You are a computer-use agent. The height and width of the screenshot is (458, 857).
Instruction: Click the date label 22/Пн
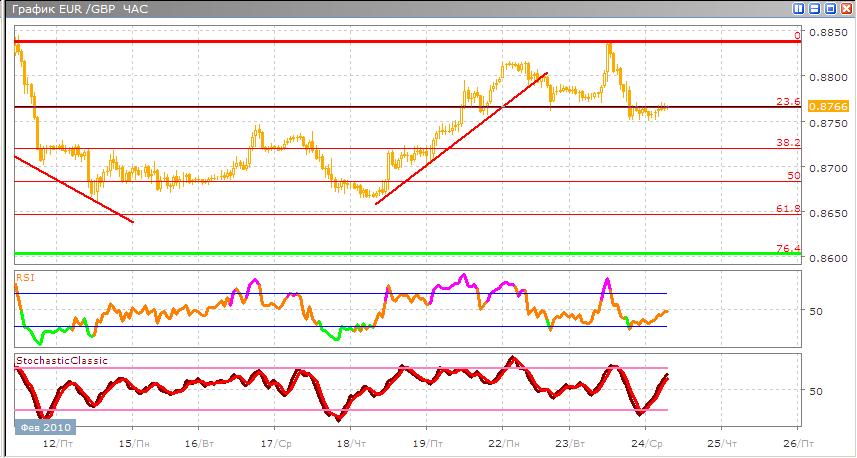[x=503, y=442]
